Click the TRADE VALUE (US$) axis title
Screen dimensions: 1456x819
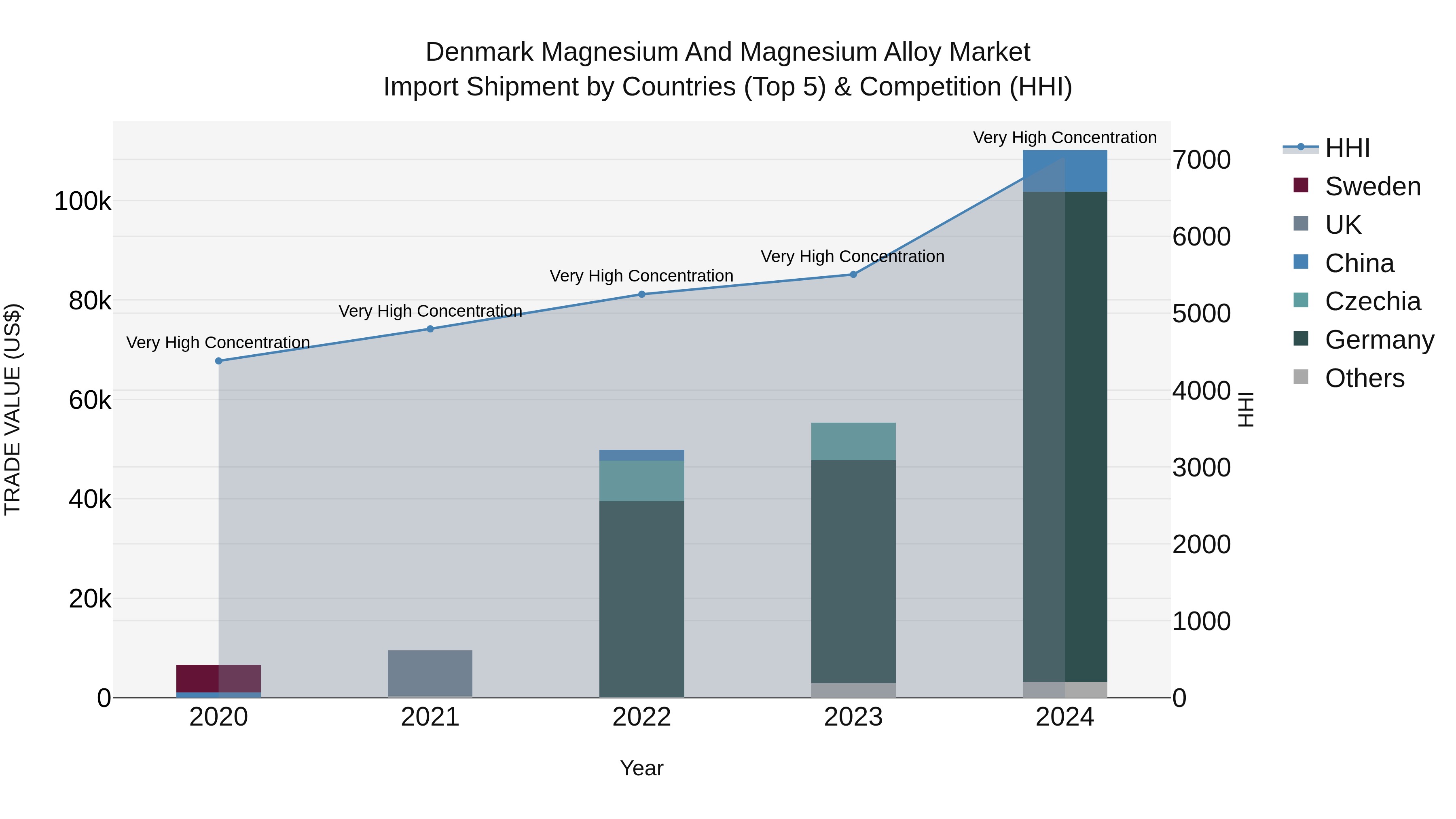coord(13,409)
